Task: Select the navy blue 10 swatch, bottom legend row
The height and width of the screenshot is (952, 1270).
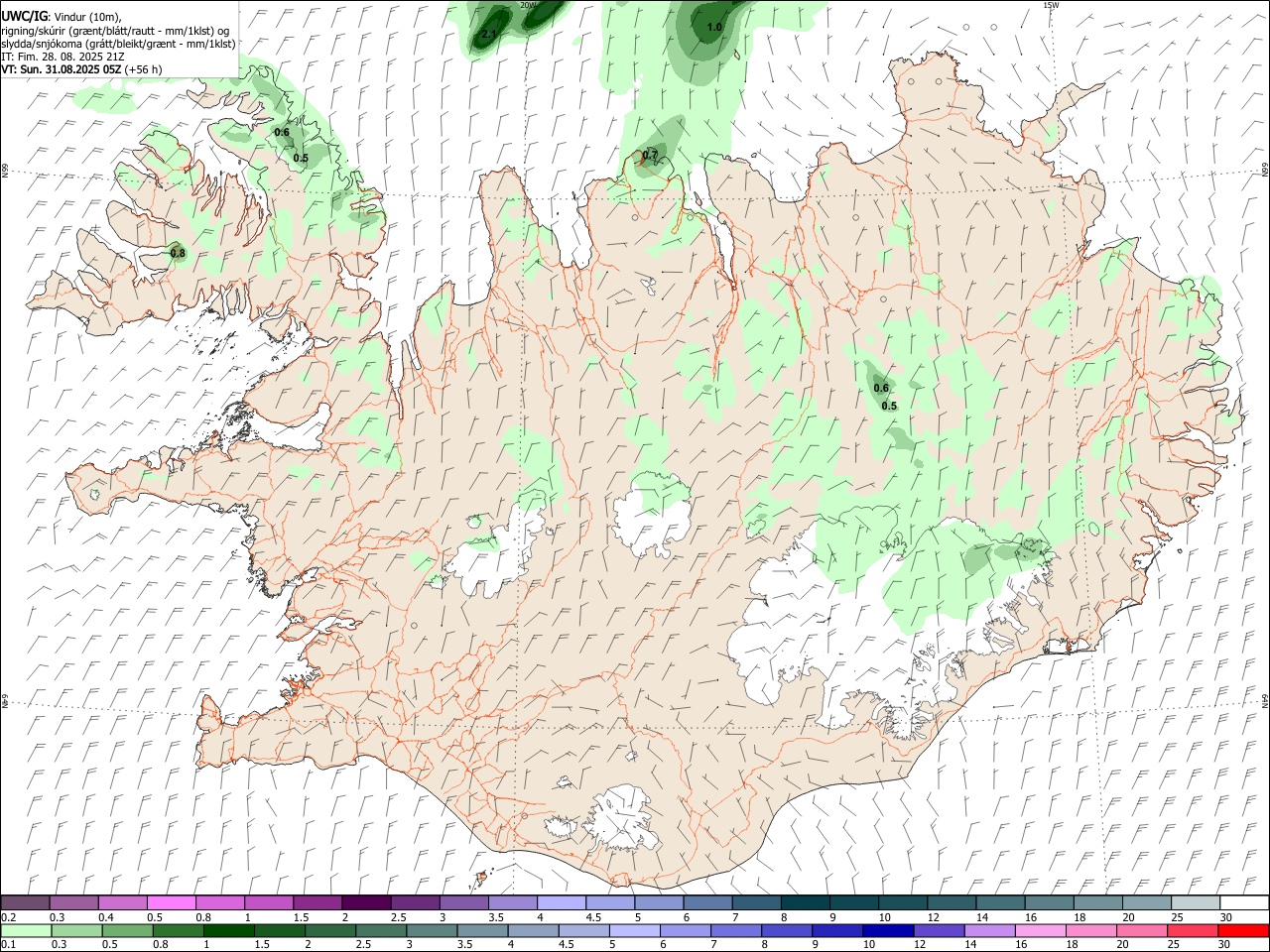Action: click(x=888, y=930)
